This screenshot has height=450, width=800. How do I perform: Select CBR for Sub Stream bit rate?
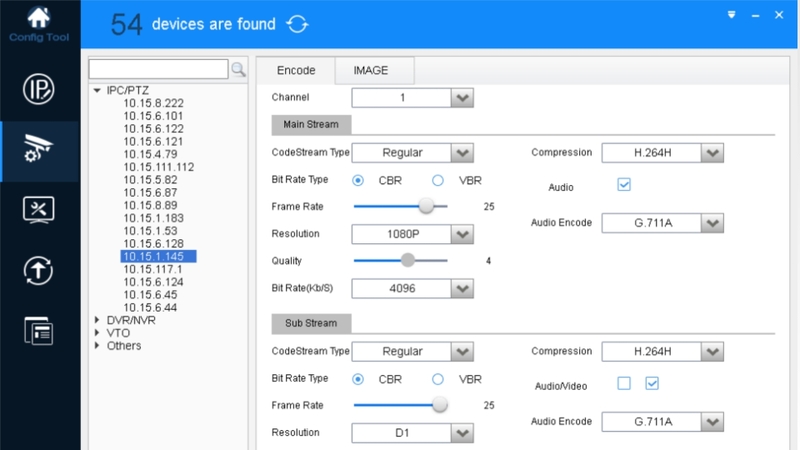[x=358, y=379]
